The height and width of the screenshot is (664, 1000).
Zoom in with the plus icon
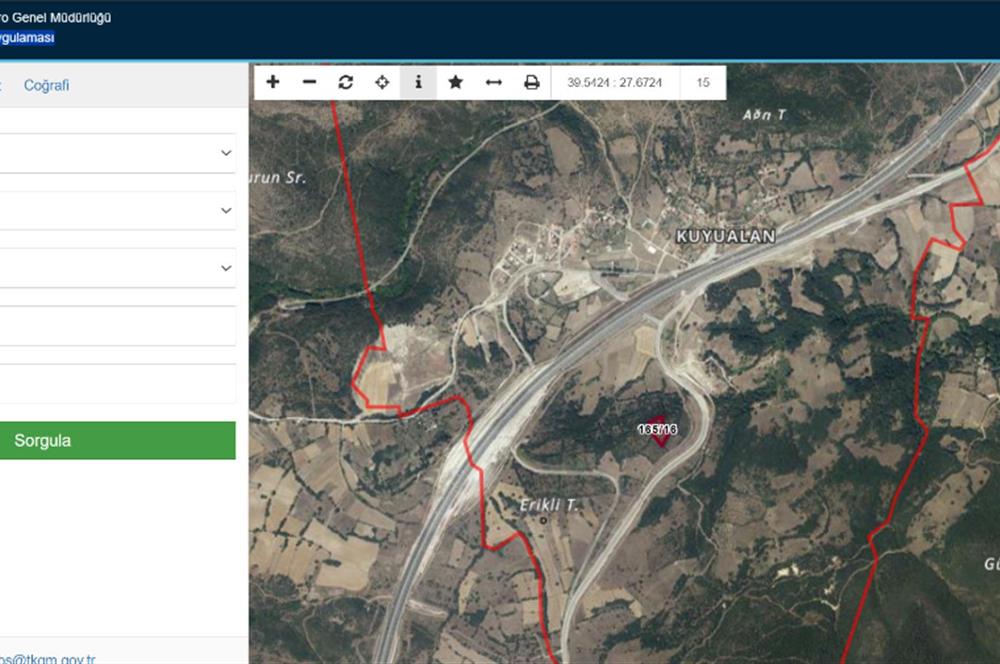(273, 82)
